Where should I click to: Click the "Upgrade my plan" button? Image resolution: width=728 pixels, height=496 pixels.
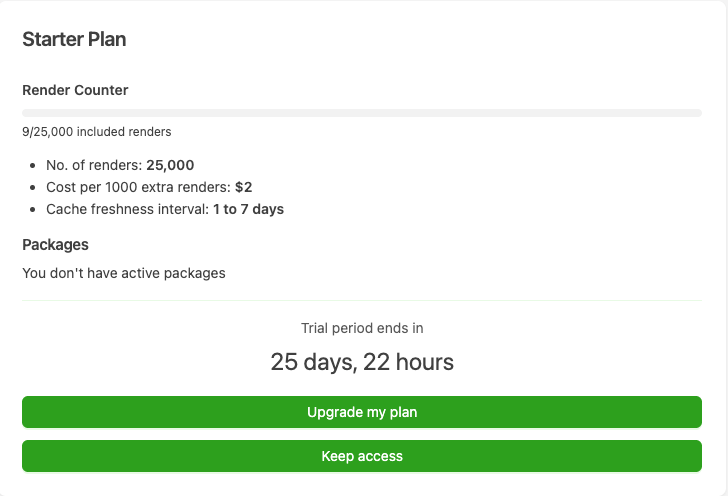(x=362, y=412)
